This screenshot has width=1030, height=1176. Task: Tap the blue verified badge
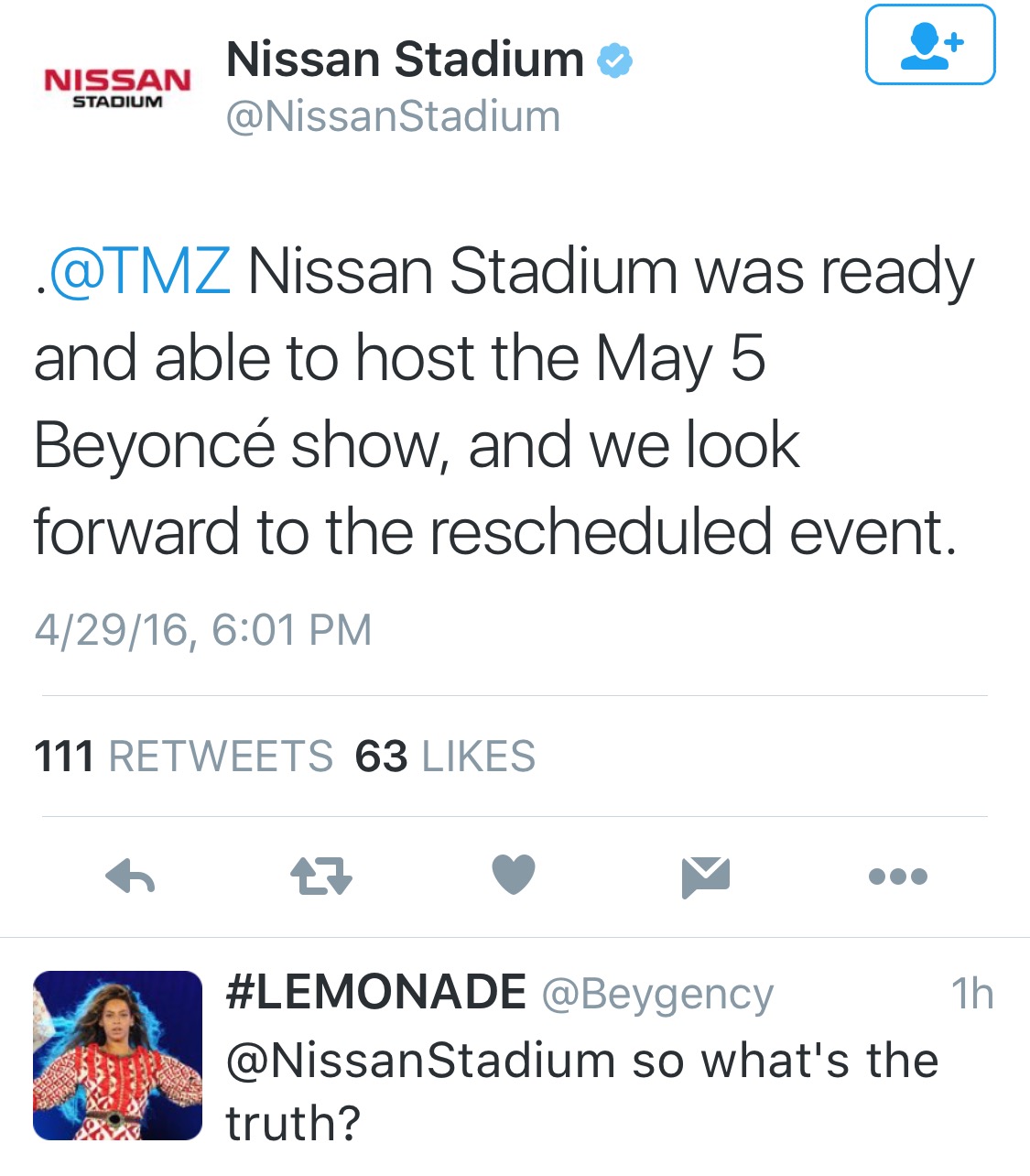coord(615,60)
